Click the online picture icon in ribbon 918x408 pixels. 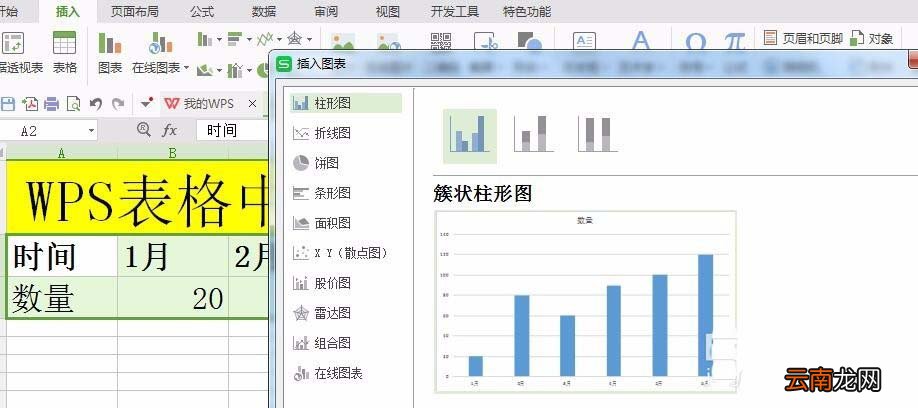pyautogui.click(x=389, y=41)
